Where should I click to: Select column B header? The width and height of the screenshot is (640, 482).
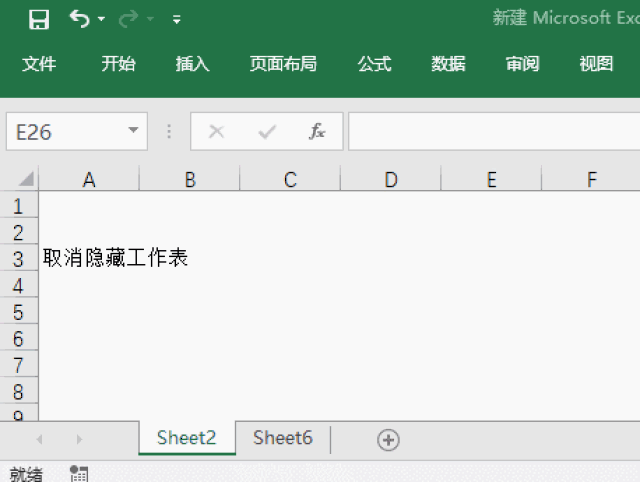[190, 179]
